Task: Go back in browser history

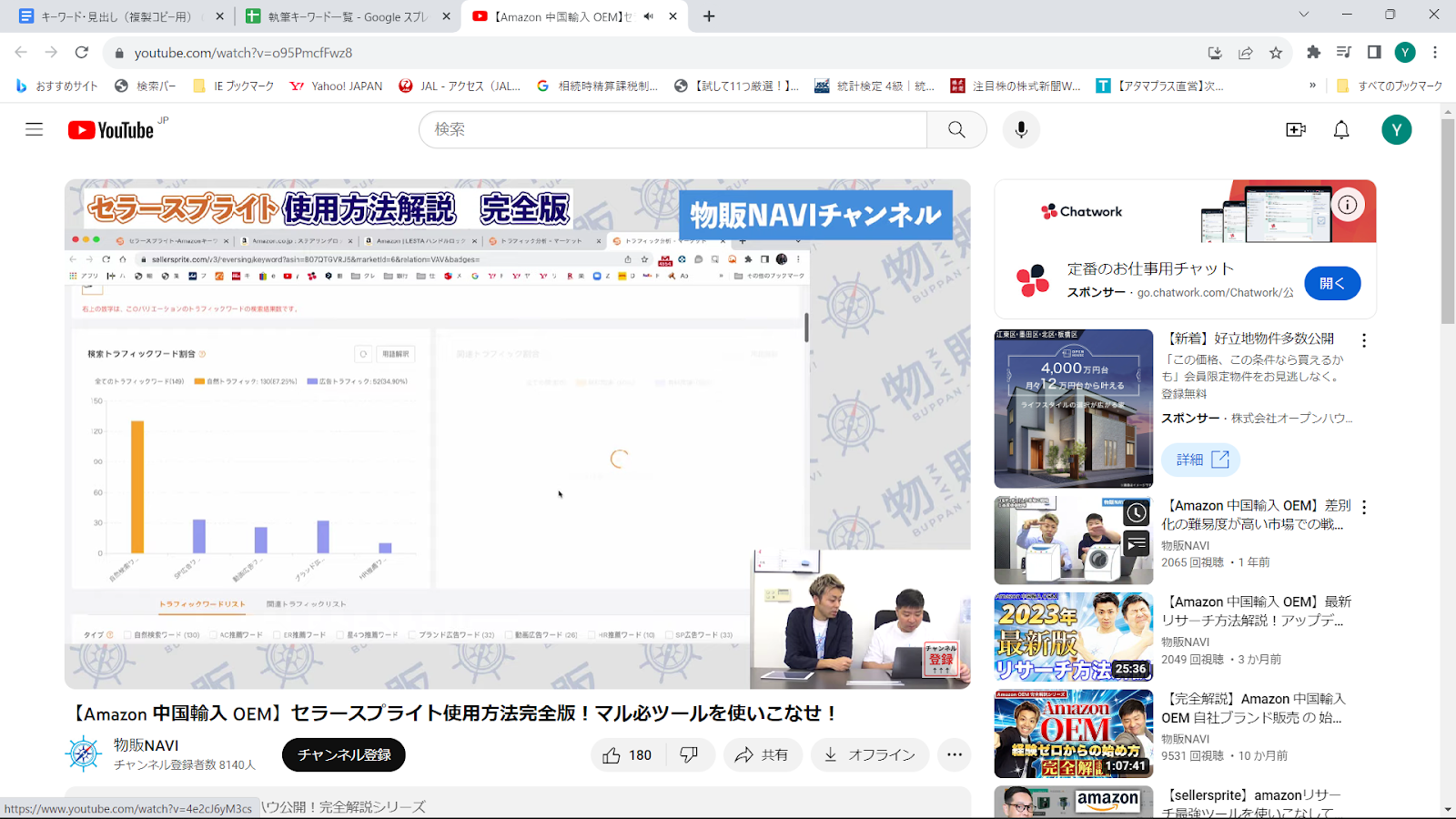Action: click(21, 53)
